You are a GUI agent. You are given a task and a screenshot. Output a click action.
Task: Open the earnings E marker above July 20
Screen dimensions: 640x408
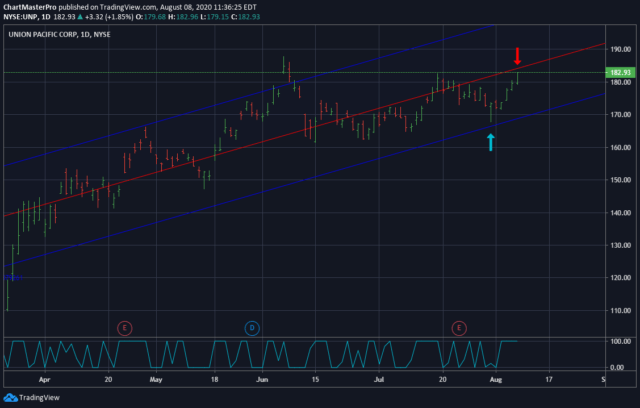459,328
